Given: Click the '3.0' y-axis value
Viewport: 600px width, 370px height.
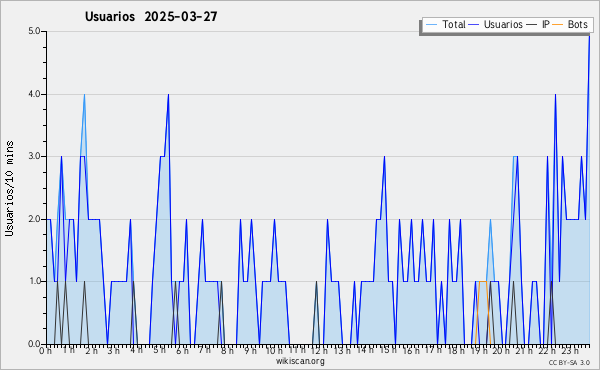Looking at the screenshot, I should pyautogui.click(x=34, y=156).
